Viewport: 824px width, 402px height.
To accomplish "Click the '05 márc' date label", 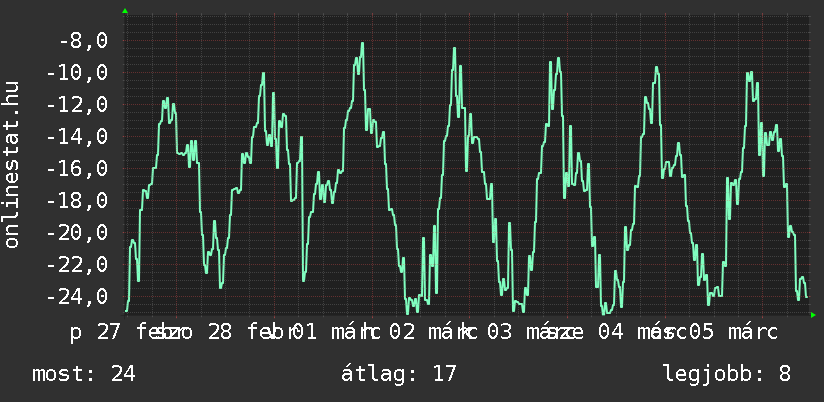I will click(730, 332).
